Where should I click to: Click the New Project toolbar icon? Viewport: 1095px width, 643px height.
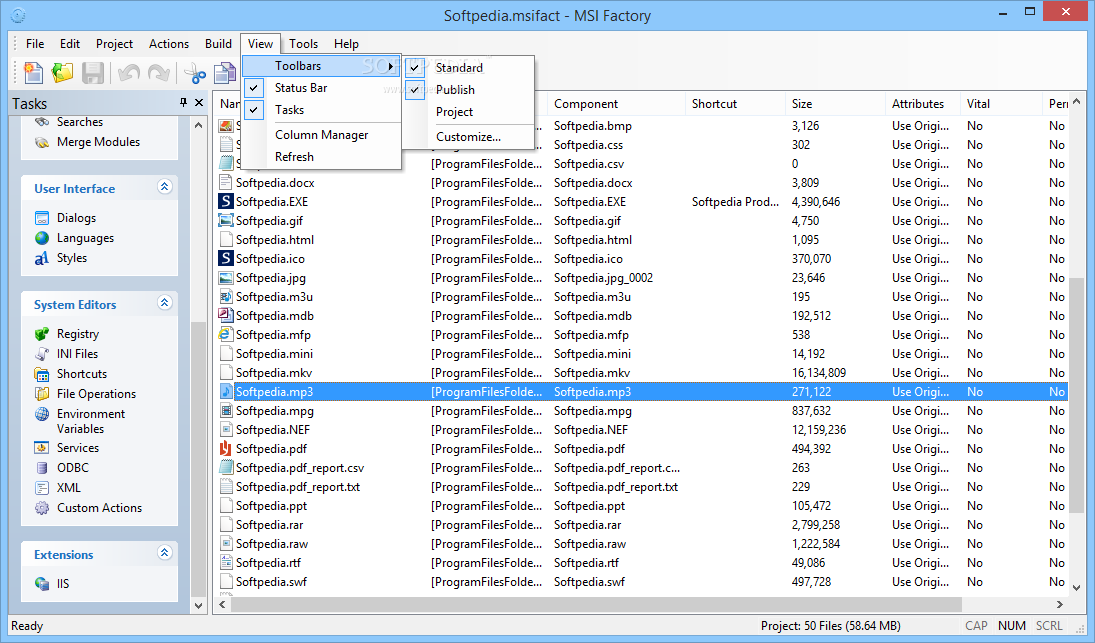pos(33,73)
